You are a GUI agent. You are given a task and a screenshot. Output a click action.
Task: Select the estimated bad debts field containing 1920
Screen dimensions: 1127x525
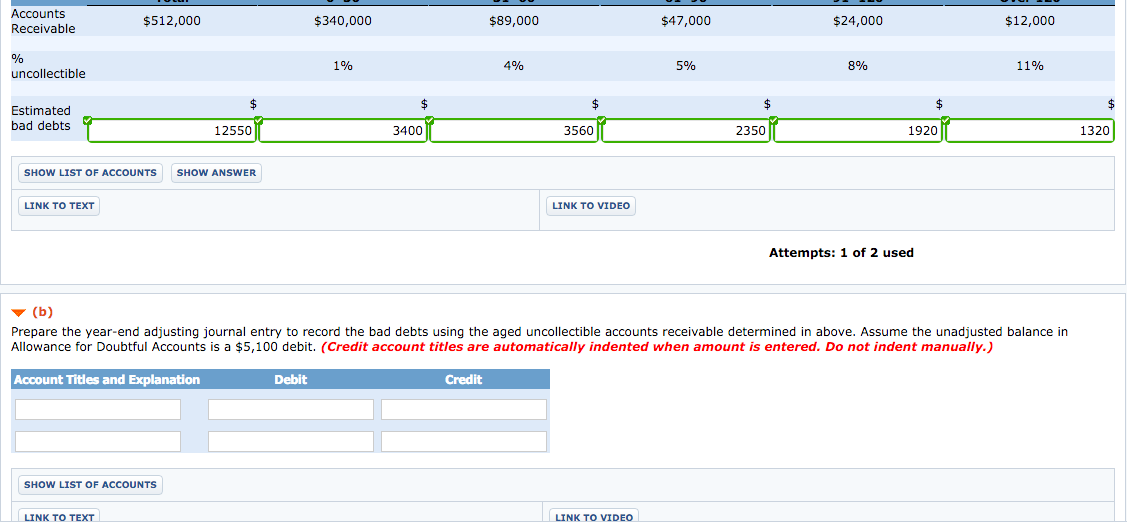pyautogui.click(x=858, y=131)
